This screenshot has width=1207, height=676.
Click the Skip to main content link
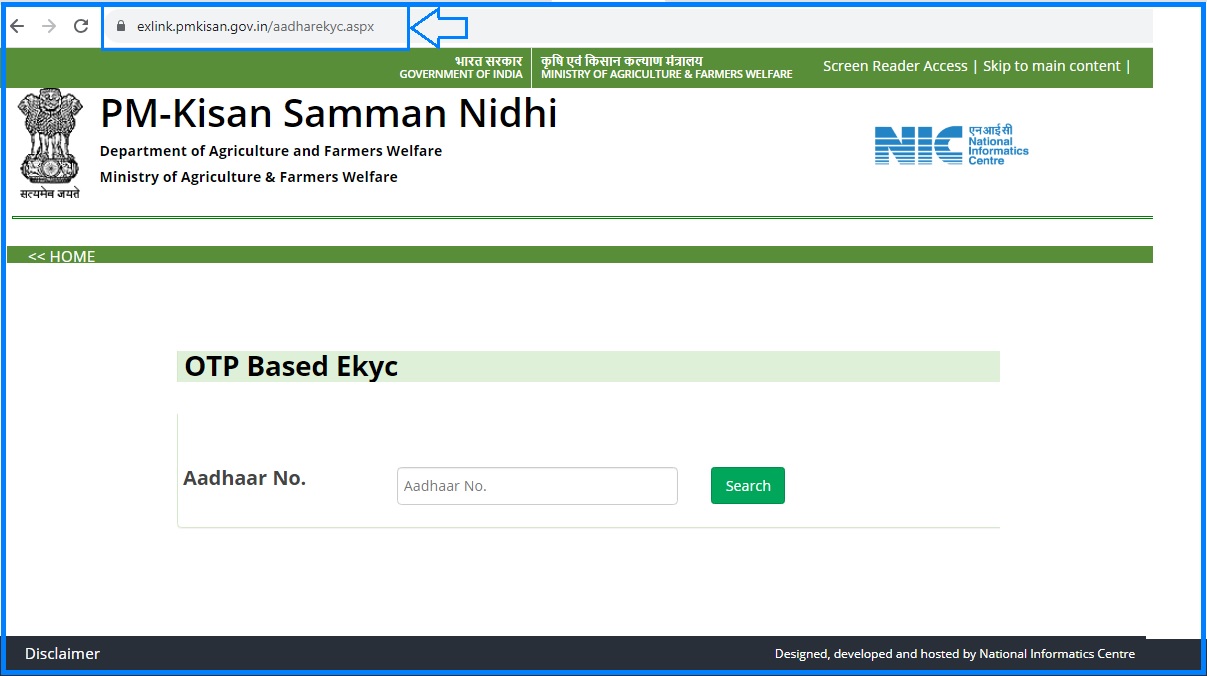[1050, 66]
